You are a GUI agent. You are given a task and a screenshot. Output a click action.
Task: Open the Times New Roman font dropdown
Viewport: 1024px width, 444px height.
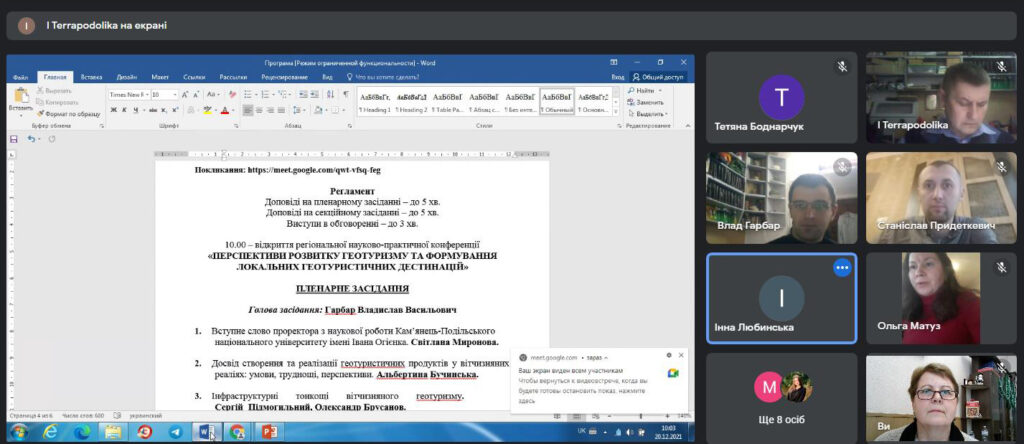point(129,94)
